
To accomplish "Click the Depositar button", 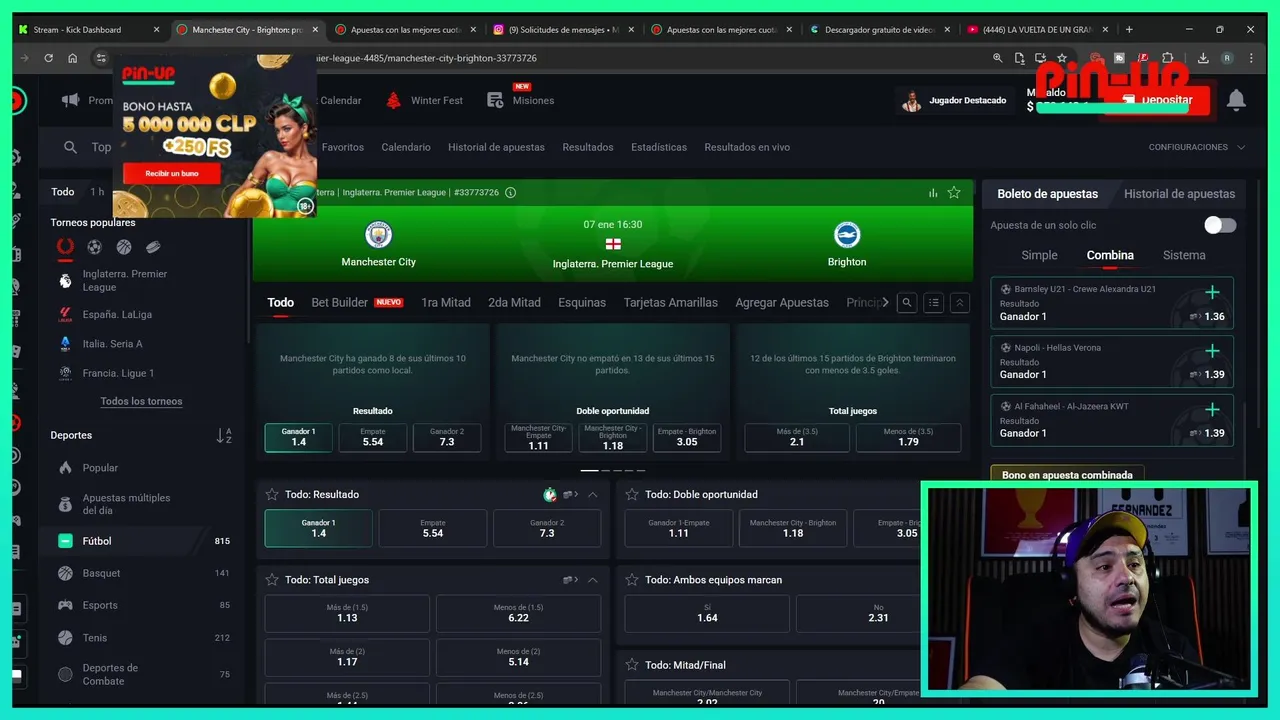I will 1156,100.
